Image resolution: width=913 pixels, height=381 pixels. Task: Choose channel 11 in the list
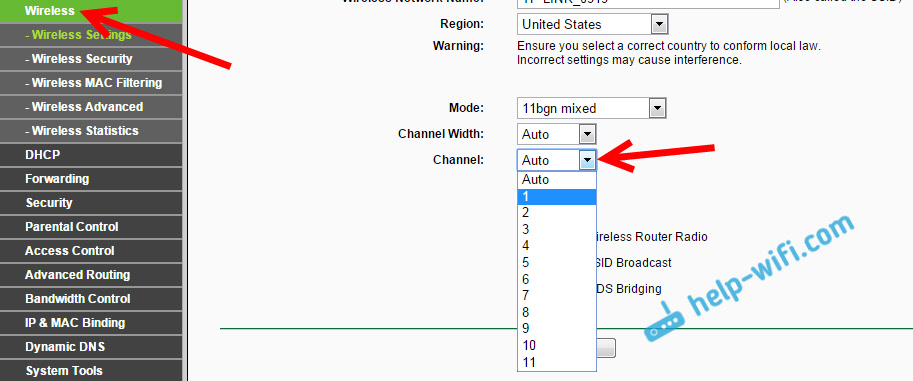pos(557,362)
